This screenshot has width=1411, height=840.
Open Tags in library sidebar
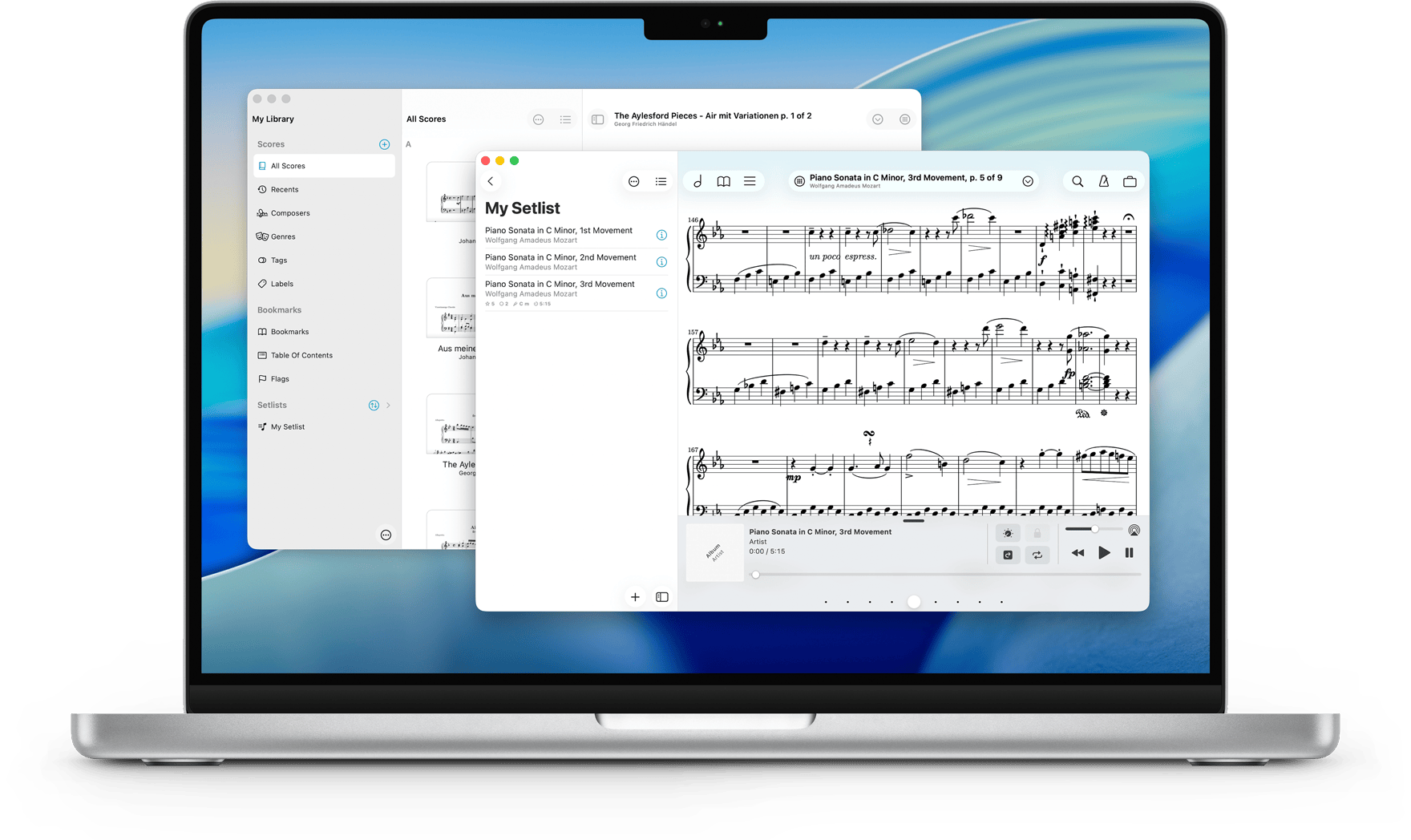coord(324,260)
